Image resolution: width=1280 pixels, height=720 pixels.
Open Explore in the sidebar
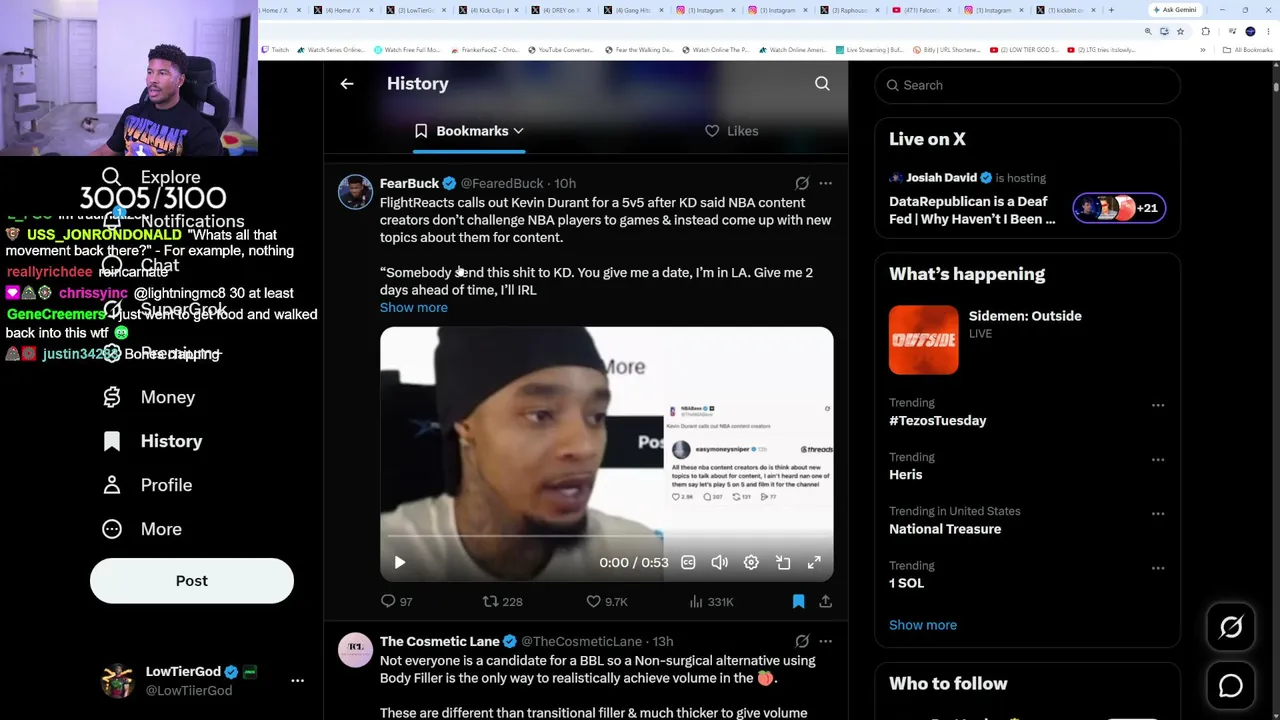tap(151, 178)
